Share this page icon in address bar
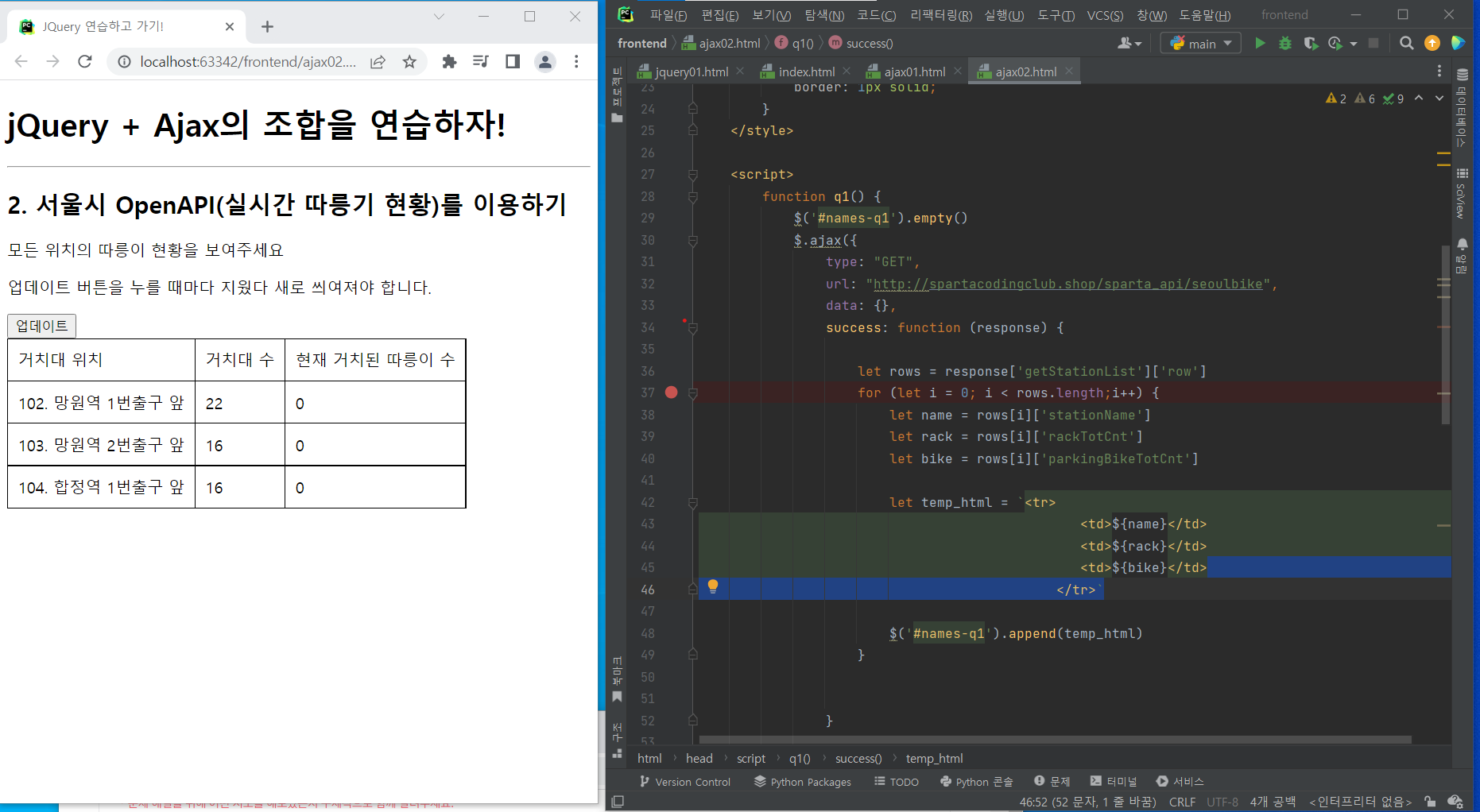 click(378, 61)
